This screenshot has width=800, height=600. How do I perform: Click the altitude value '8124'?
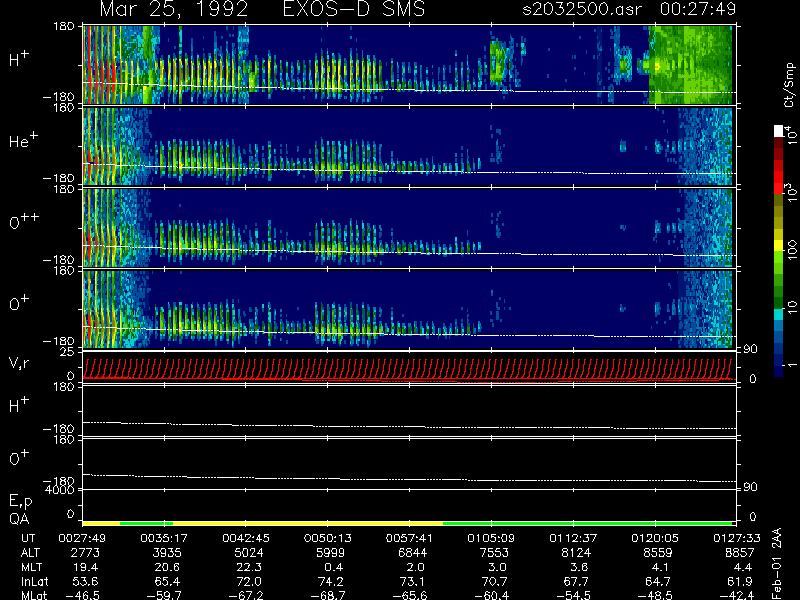click(x=576, y=553)
